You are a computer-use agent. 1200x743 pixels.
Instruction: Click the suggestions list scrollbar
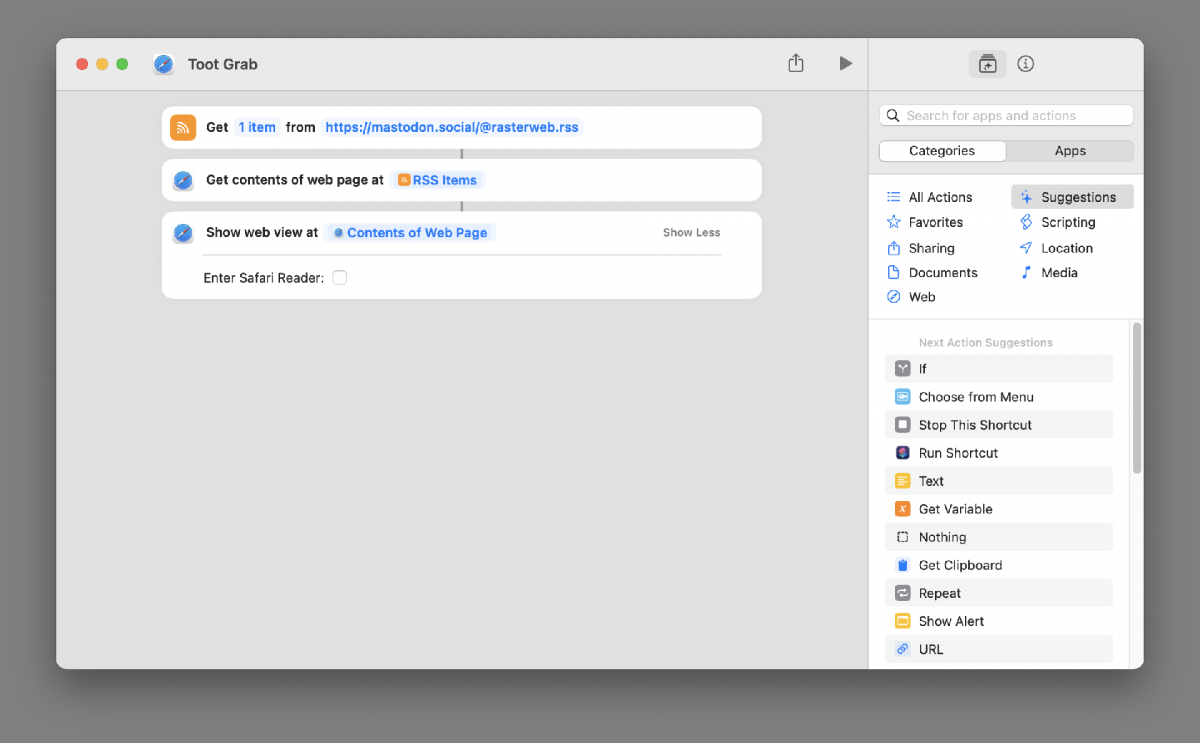coord(1137,398)
